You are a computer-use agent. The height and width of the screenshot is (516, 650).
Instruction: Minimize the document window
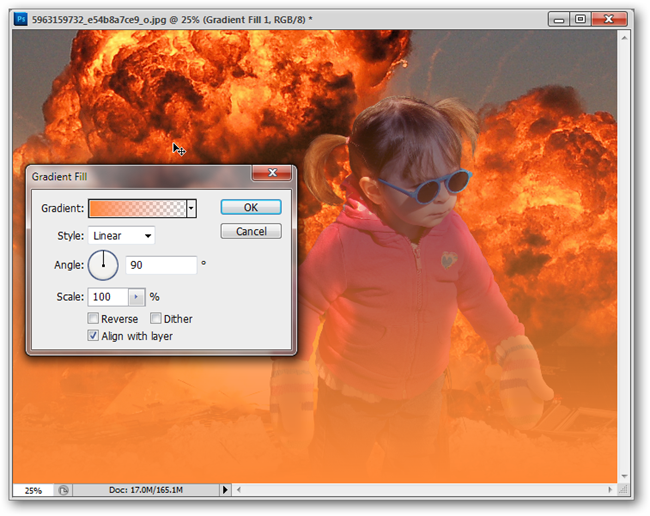pos(559,19)
